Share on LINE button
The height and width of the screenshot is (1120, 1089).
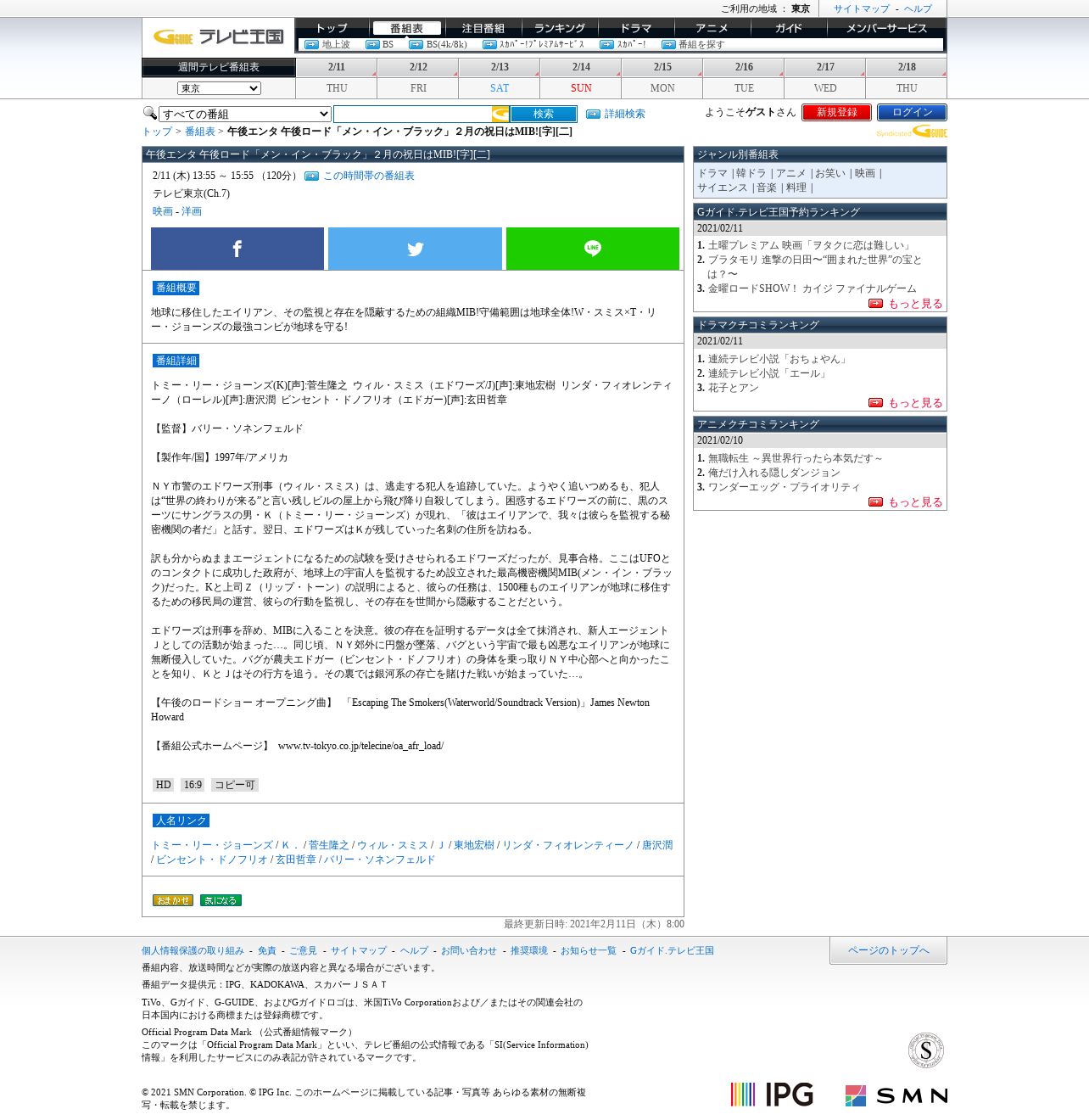[x=593, y=249]
